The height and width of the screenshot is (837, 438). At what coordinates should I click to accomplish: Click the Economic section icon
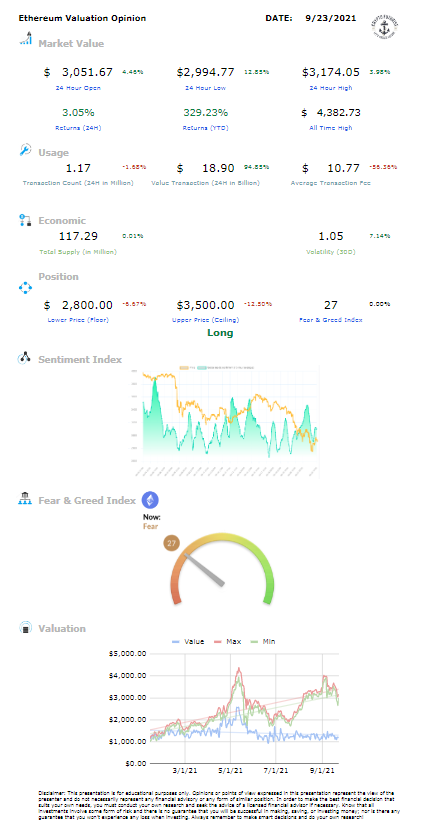point(25,220)
